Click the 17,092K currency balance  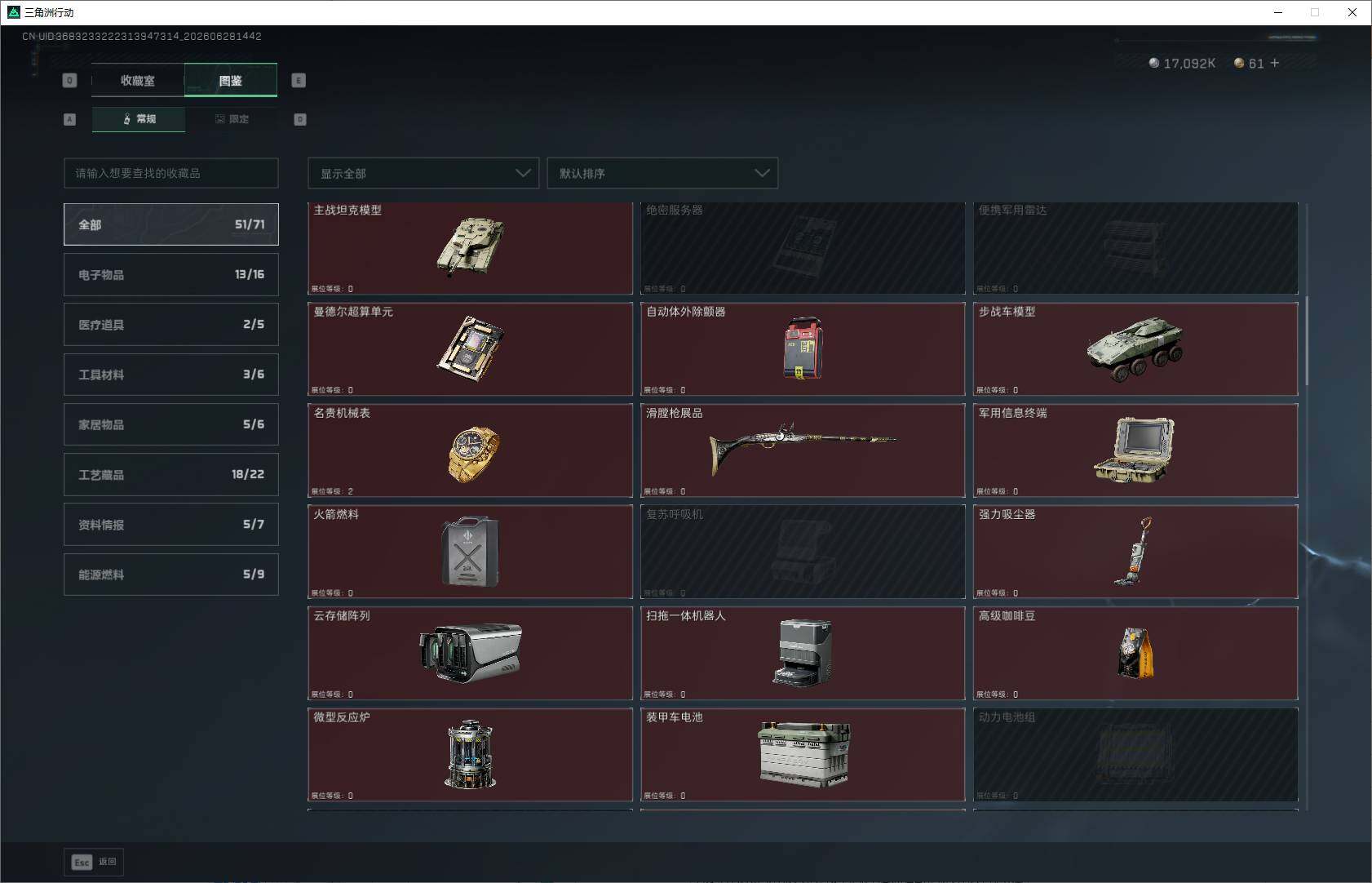point(1189,63)
